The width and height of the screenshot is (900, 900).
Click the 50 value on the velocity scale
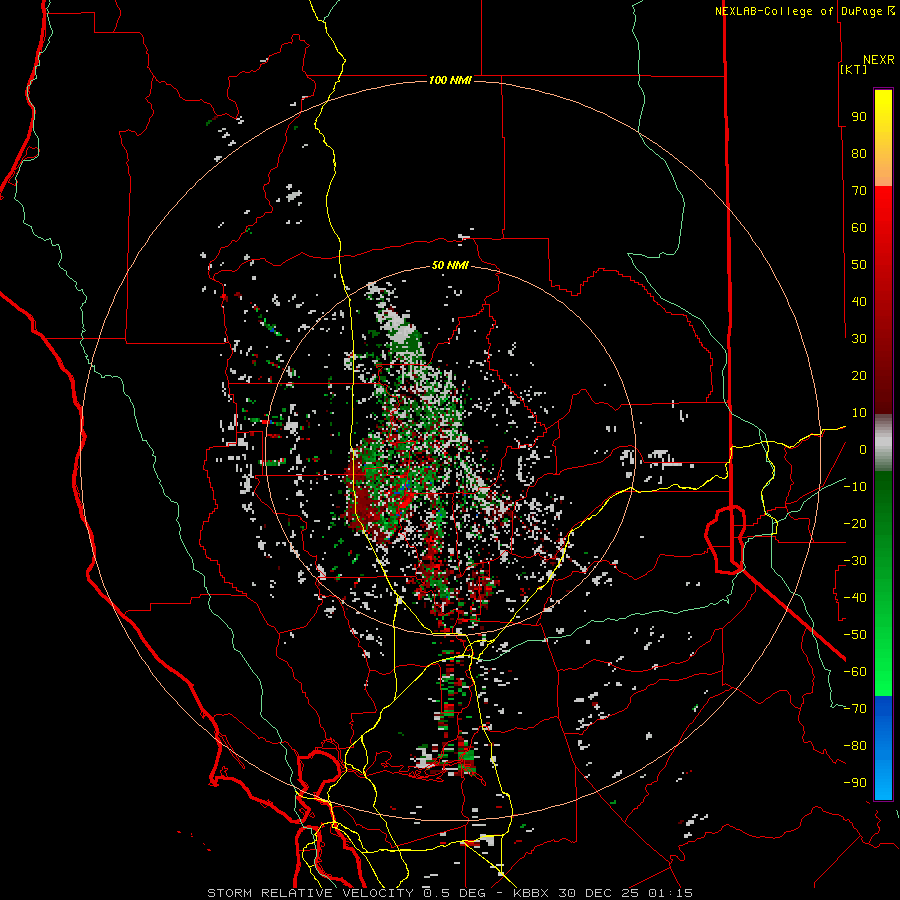859,265
